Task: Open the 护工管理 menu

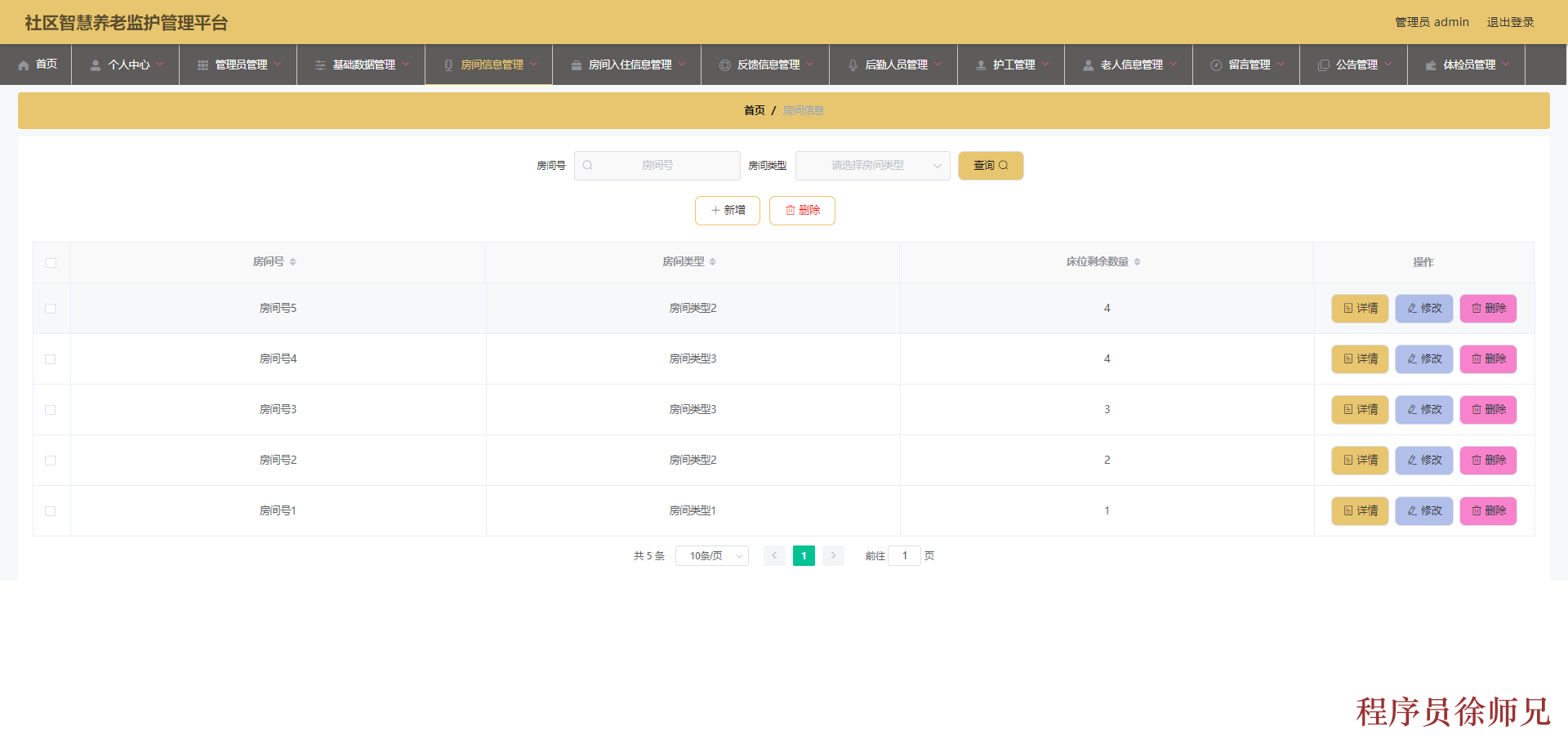Action: coord(1011,65)
